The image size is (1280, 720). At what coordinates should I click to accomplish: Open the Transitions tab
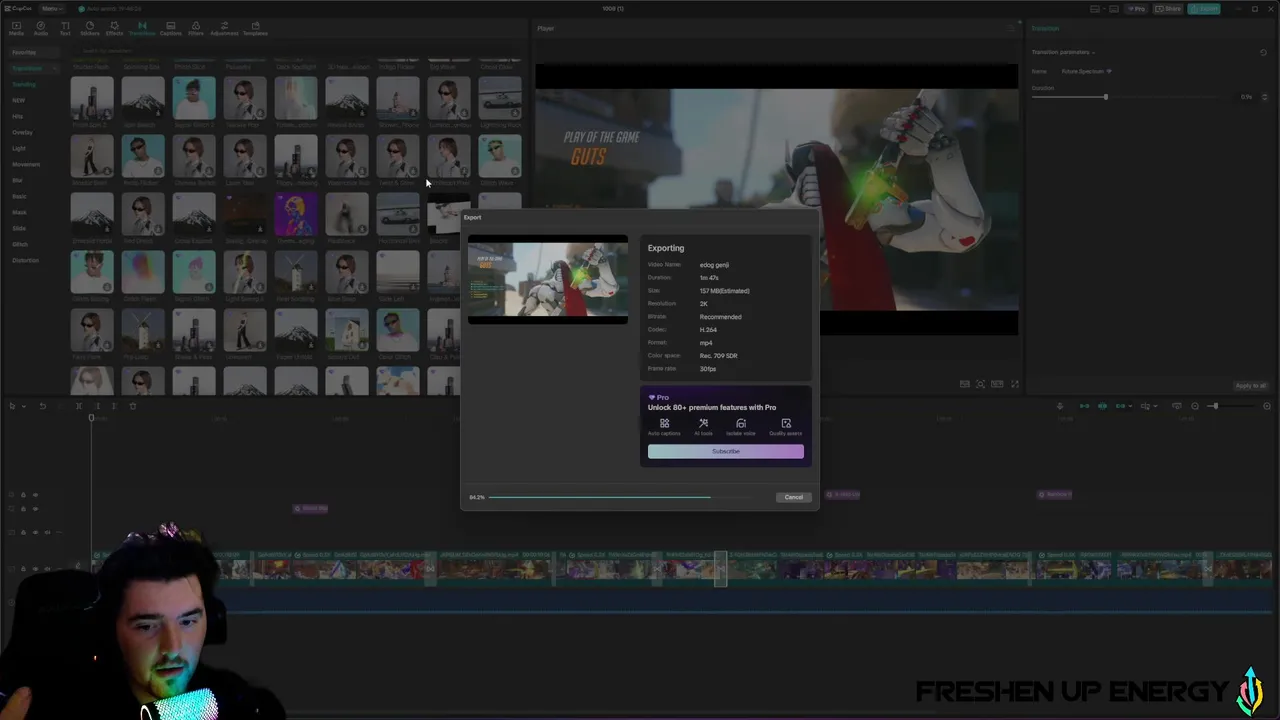(142, 28)
